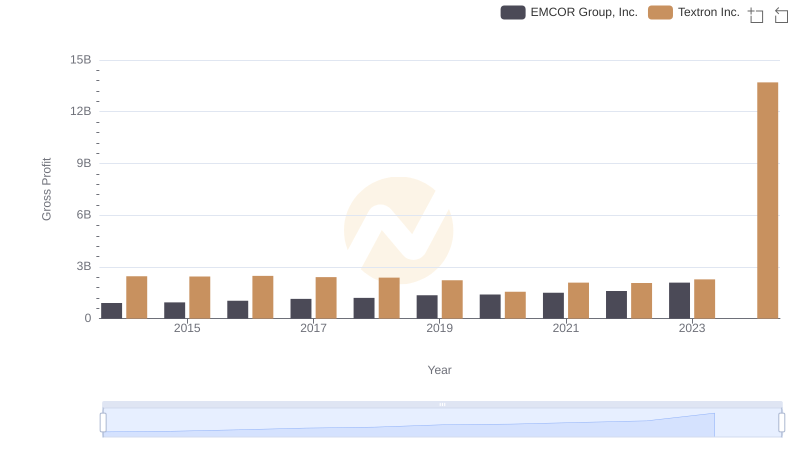
Task: Toggle Textron Inc. legend swatch
Action: [x=660, y=12]
